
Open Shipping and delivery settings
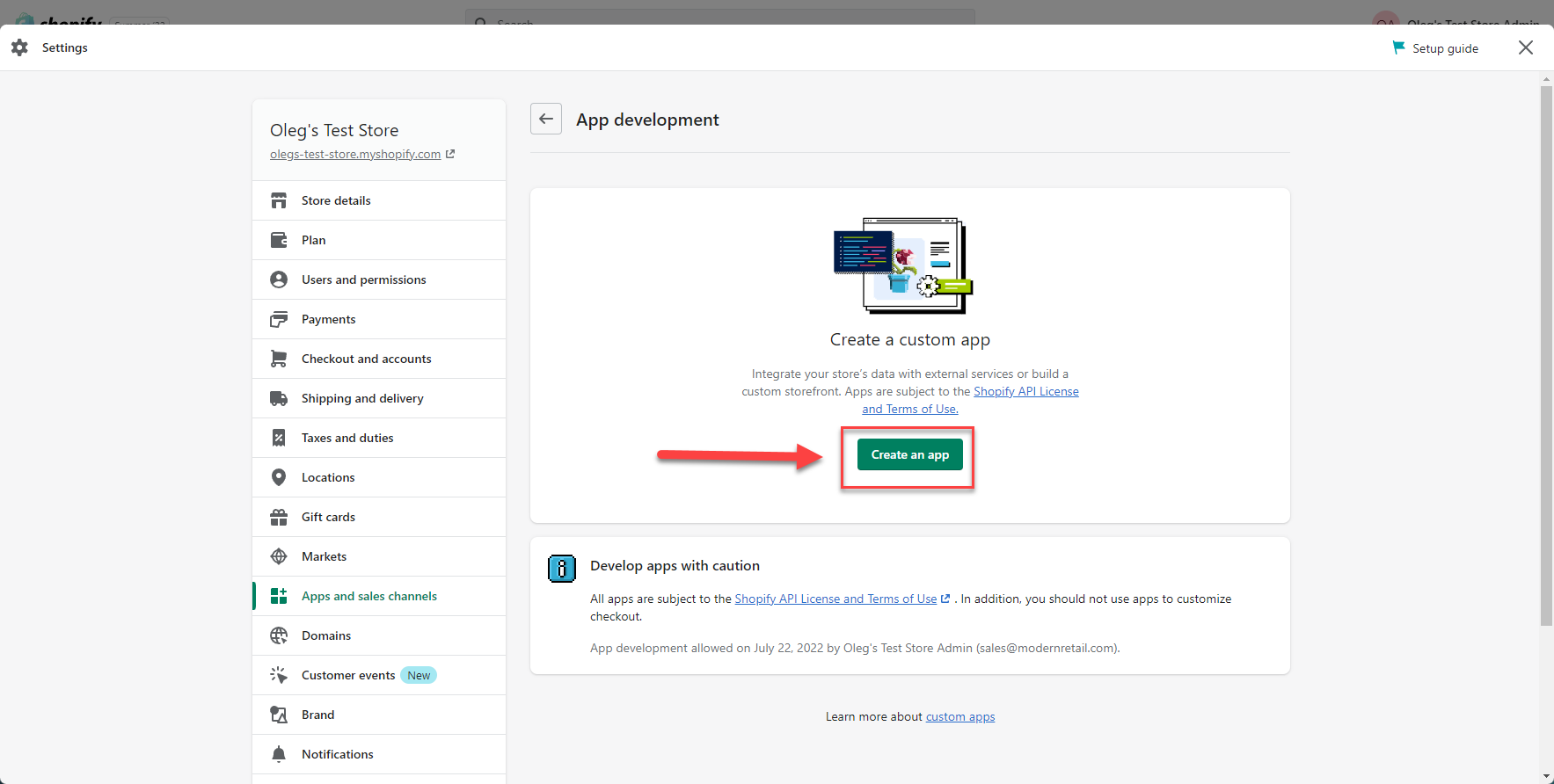(x=379, y=398)
